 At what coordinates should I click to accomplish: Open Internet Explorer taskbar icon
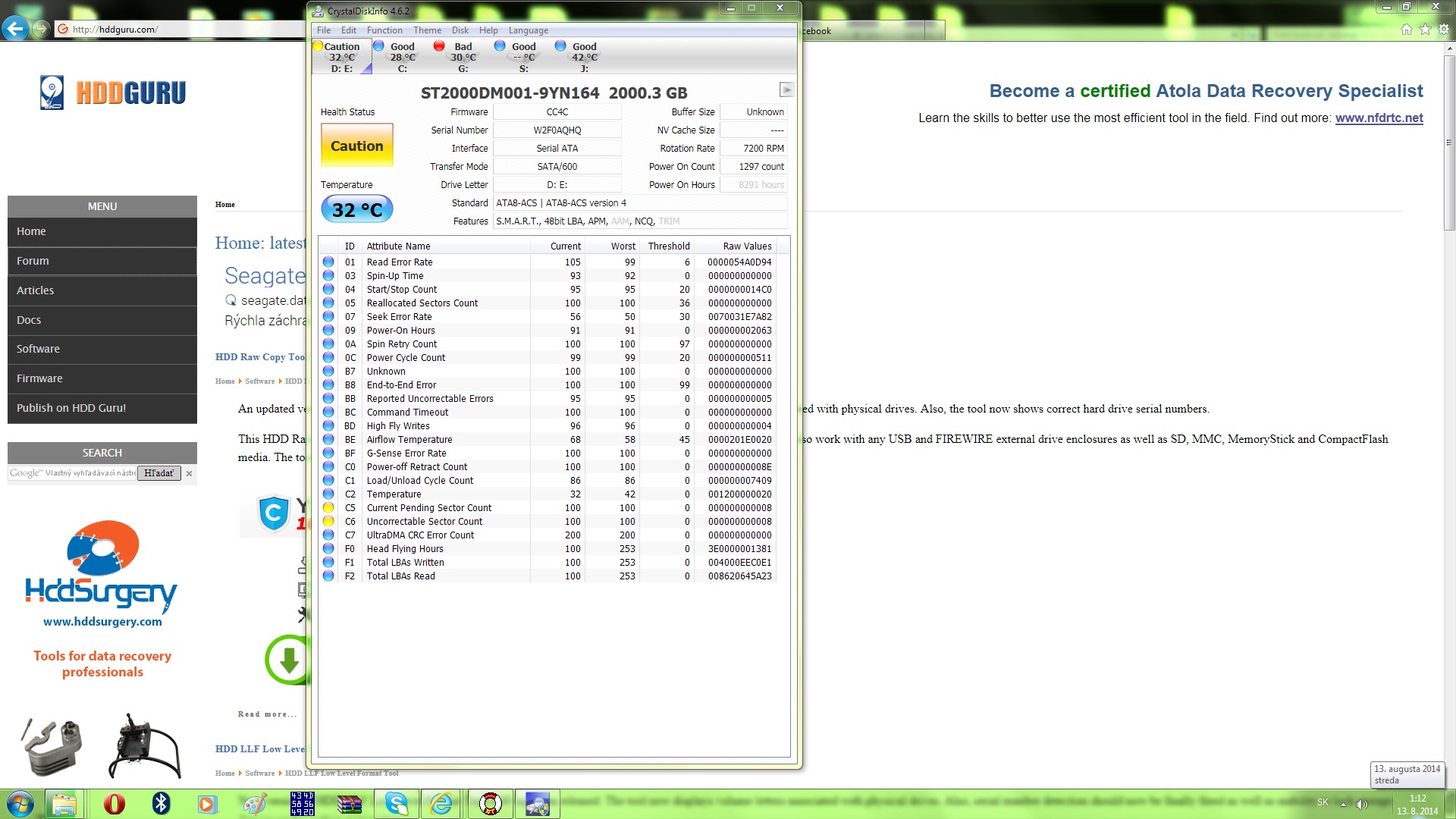[x=443, y=804]
